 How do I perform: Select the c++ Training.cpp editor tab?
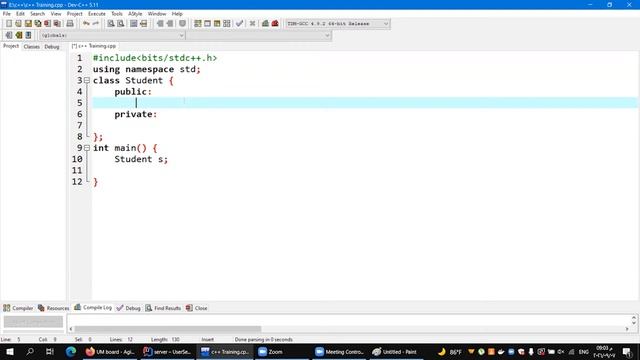tap(94, 46)
